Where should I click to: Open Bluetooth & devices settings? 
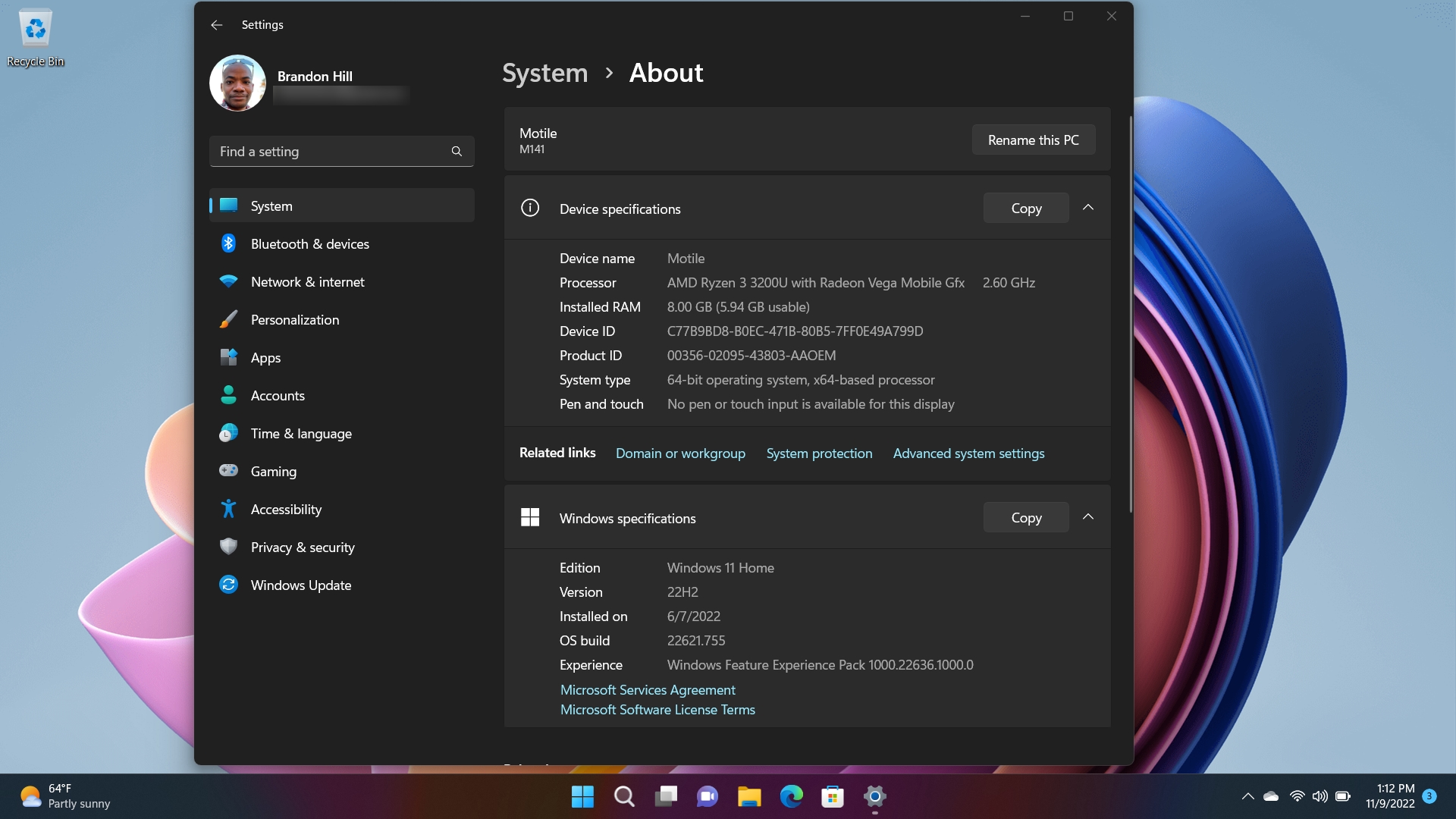coord(309,243)
